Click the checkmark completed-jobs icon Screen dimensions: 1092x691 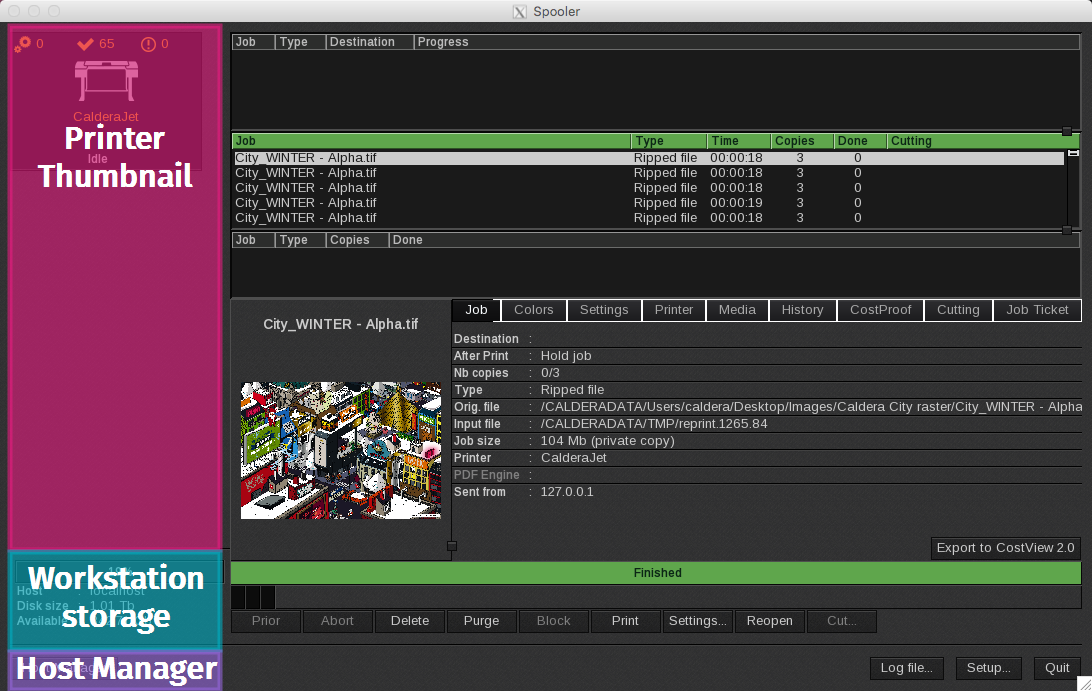point(85,44)
